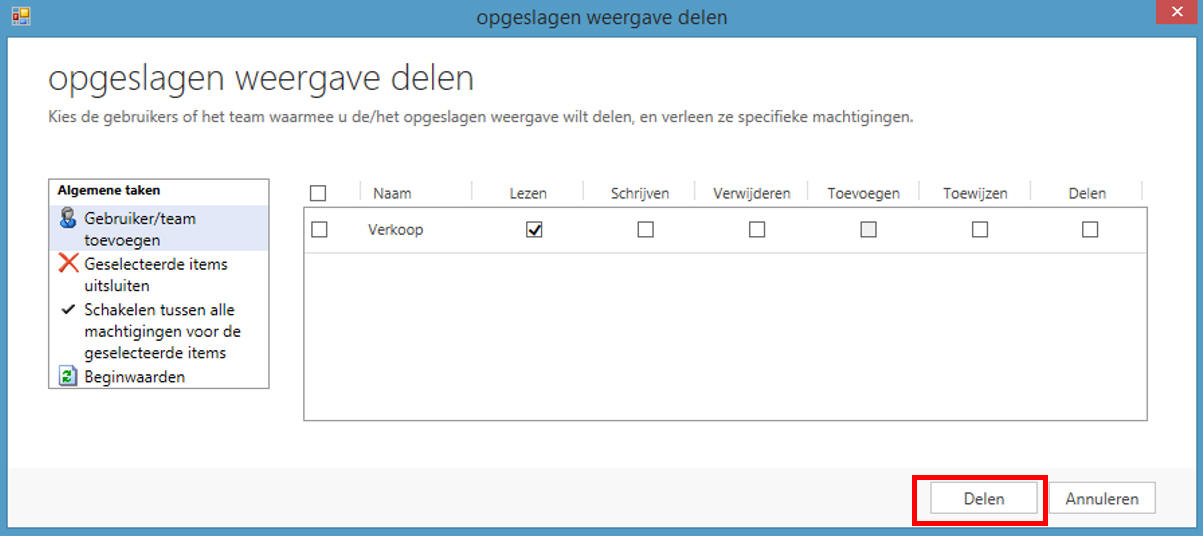
Task: Enable Delen permission for Verkoop
Action: (1090, 230)
